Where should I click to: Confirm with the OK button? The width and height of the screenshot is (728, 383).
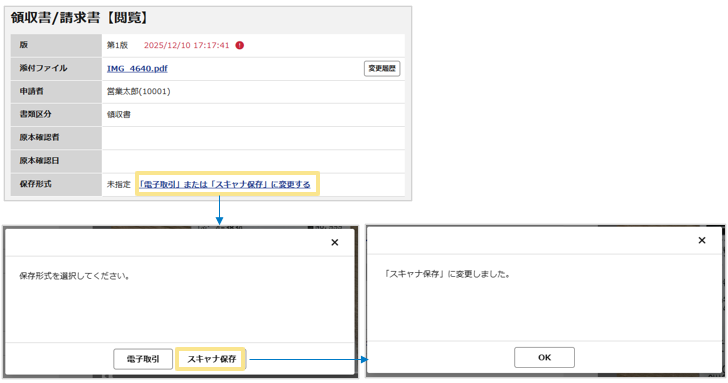[544, 357]
